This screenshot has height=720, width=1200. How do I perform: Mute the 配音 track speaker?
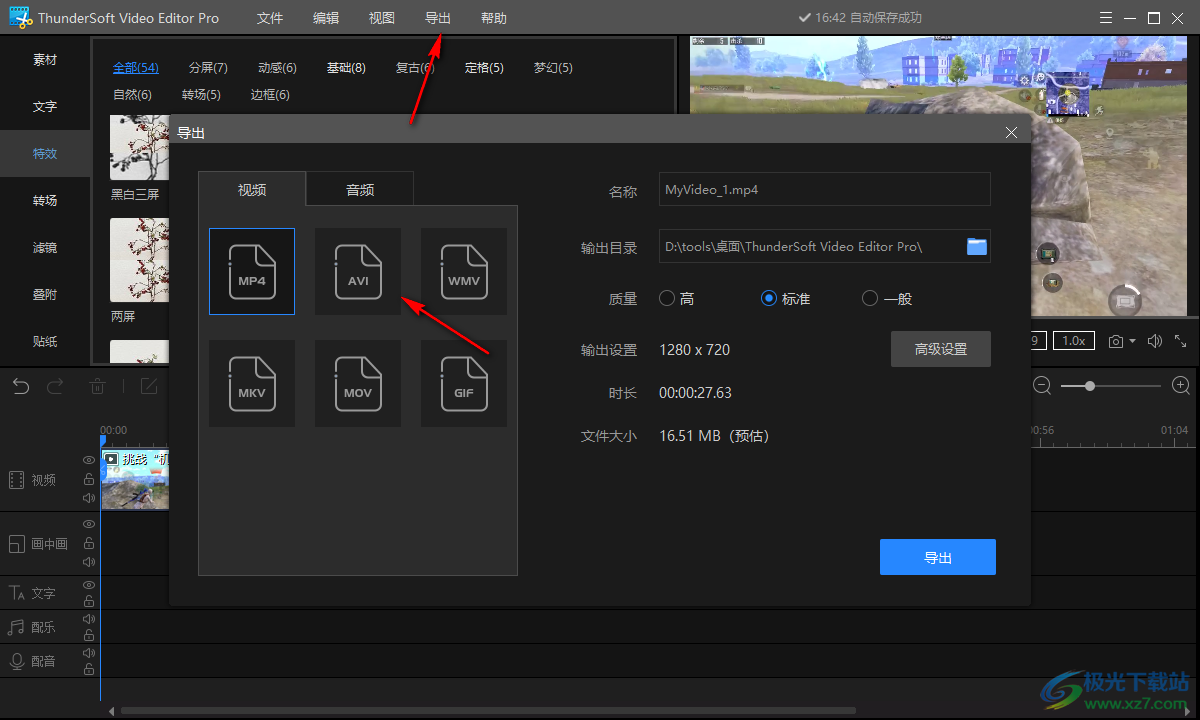(89, 652)
